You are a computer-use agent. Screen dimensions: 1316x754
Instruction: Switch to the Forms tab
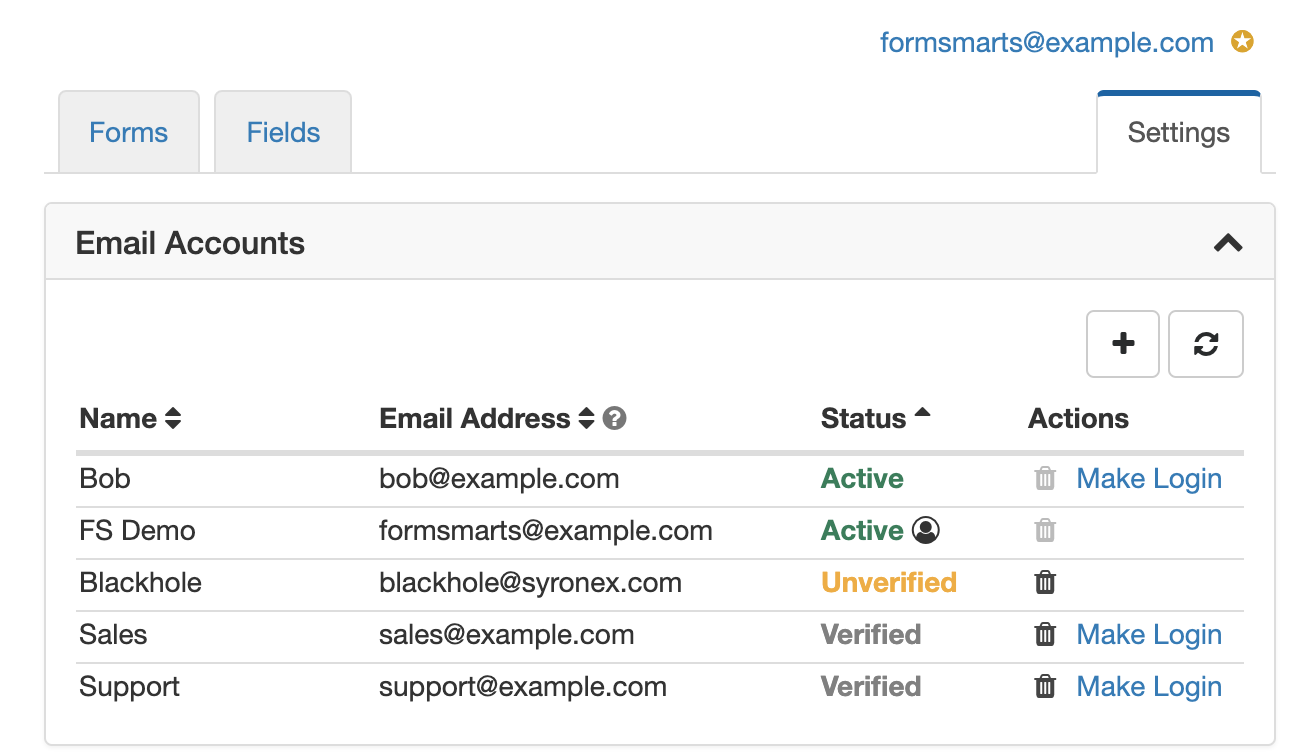coord(128,133)
